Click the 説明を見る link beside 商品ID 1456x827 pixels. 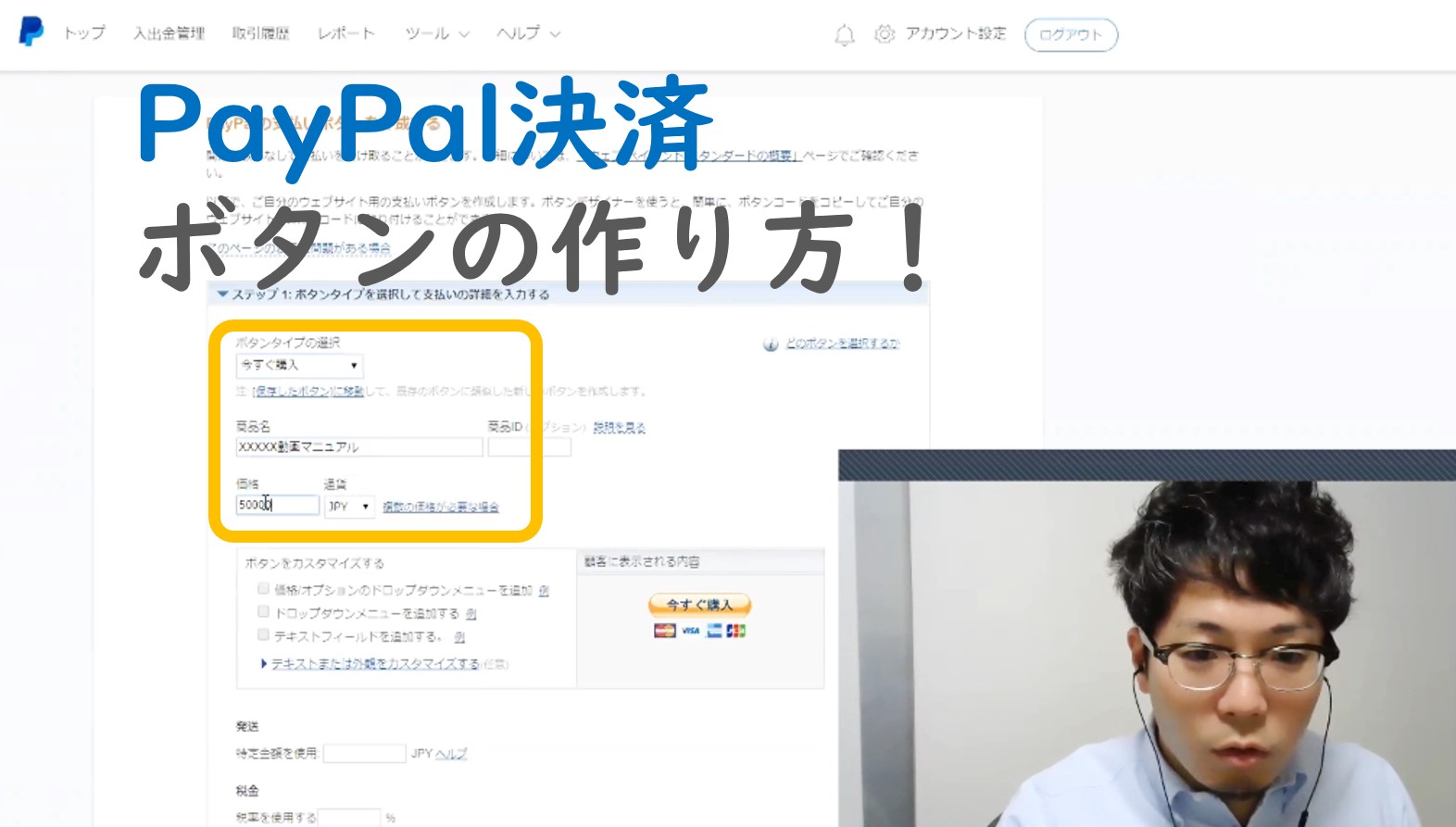tap(619, 427)
